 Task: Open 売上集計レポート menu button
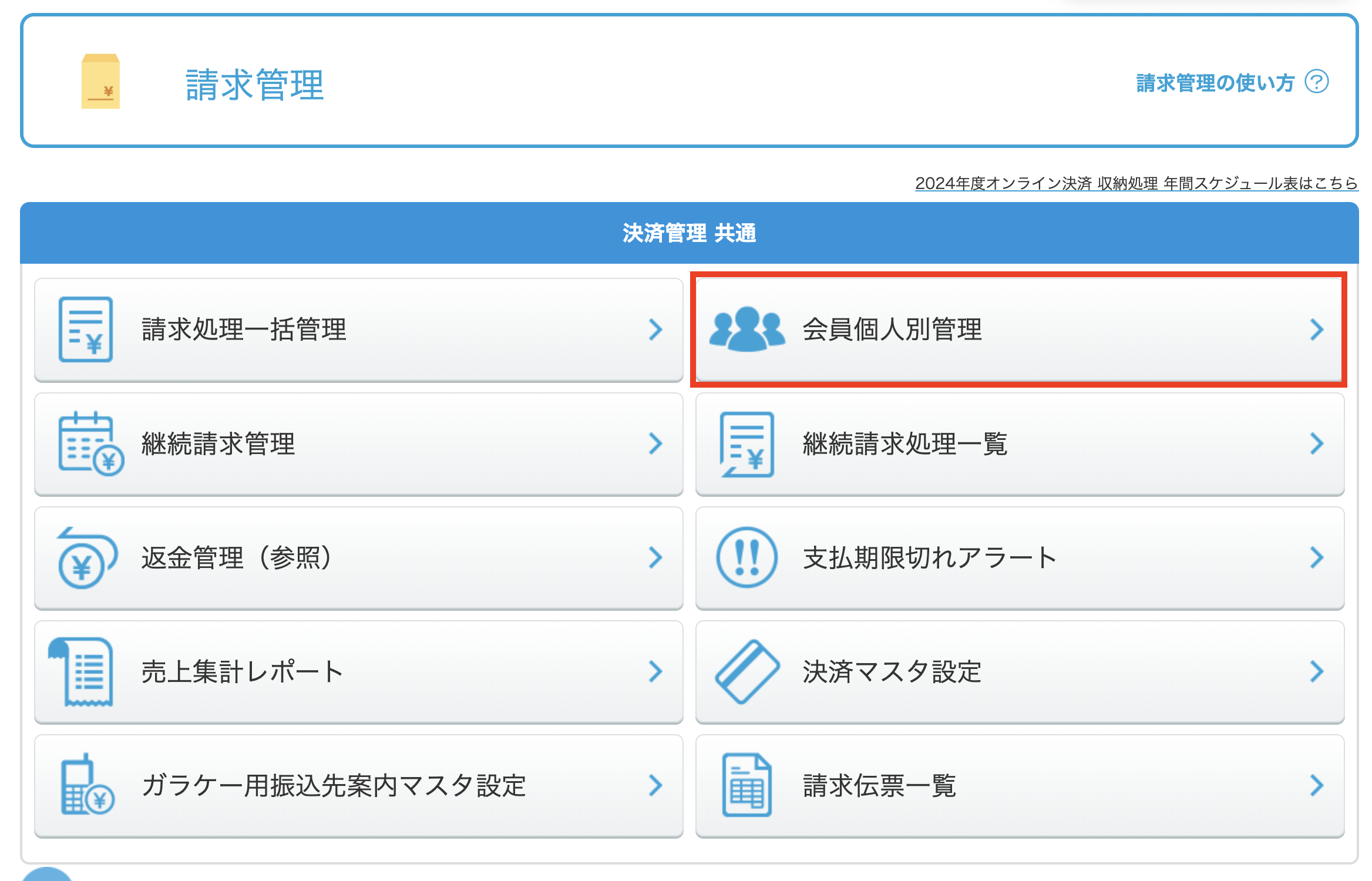359,672
